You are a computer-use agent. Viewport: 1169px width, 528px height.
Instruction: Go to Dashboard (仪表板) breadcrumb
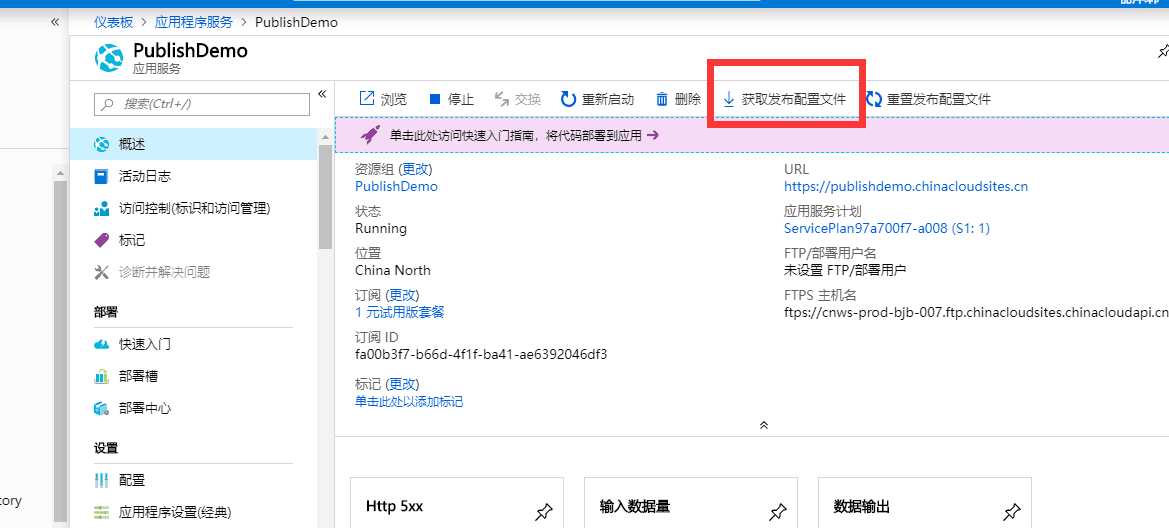coord(113,22)
